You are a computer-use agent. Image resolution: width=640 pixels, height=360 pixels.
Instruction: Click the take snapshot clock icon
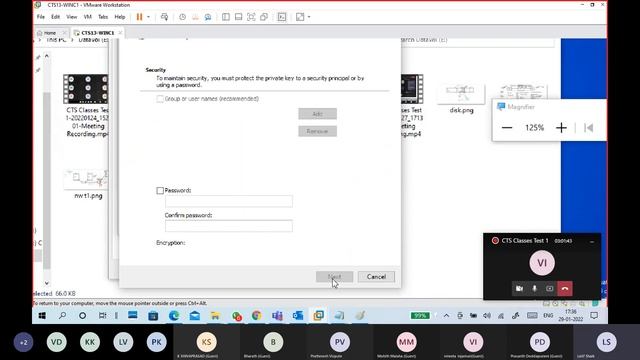[182, 17]
